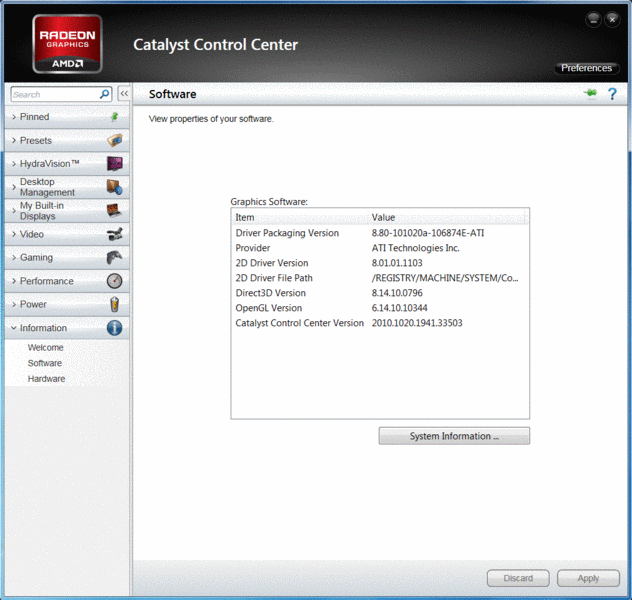Expand the HydraVision section

click(67, 164)
